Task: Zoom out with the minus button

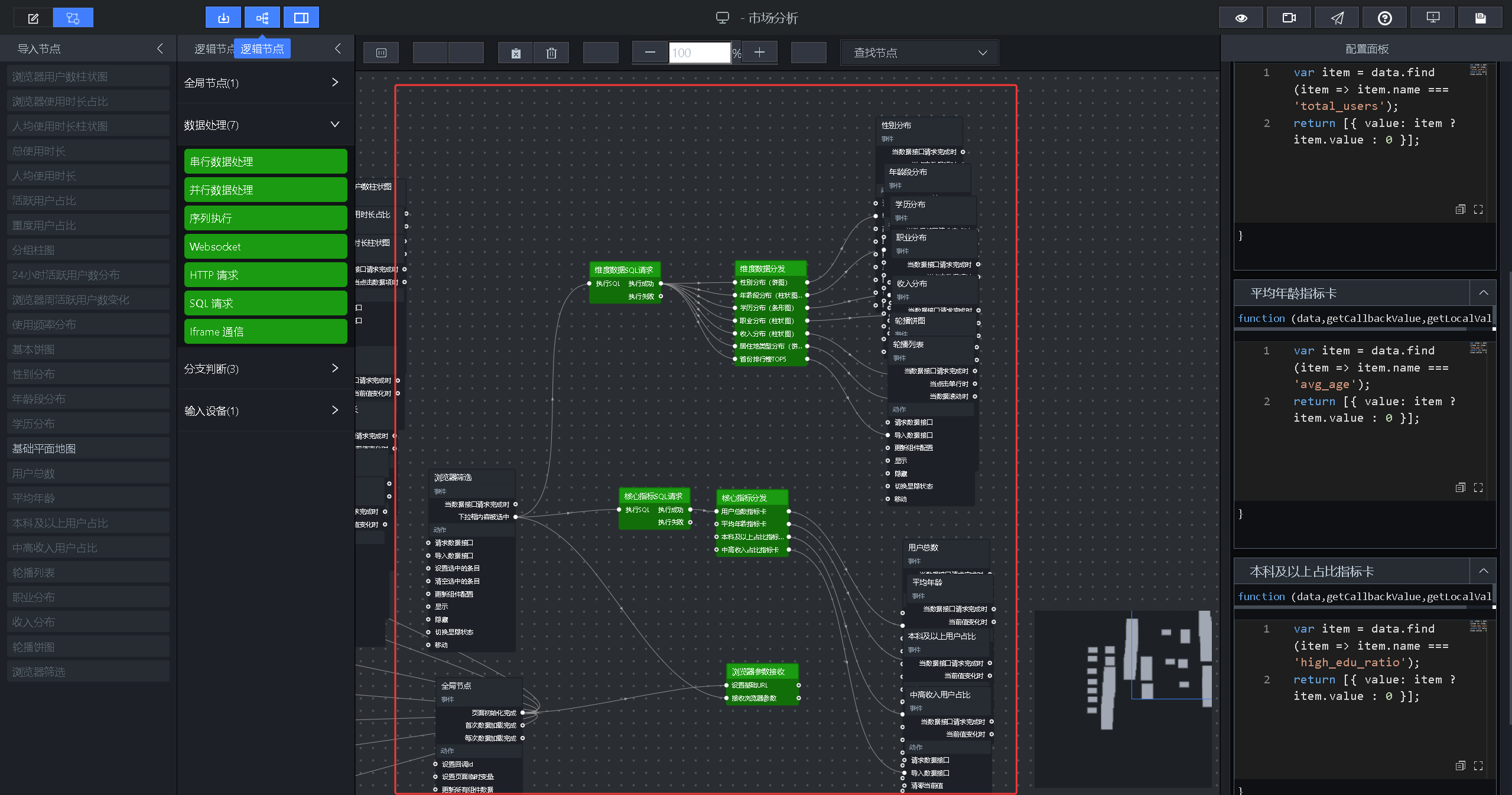Action: 650,53
